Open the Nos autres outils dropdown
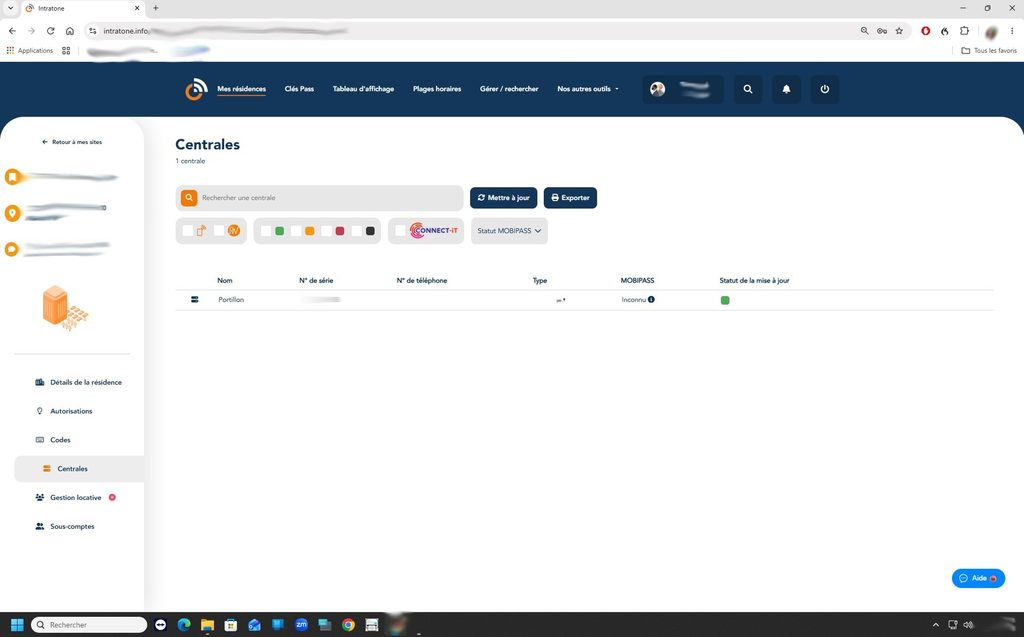 588,89
